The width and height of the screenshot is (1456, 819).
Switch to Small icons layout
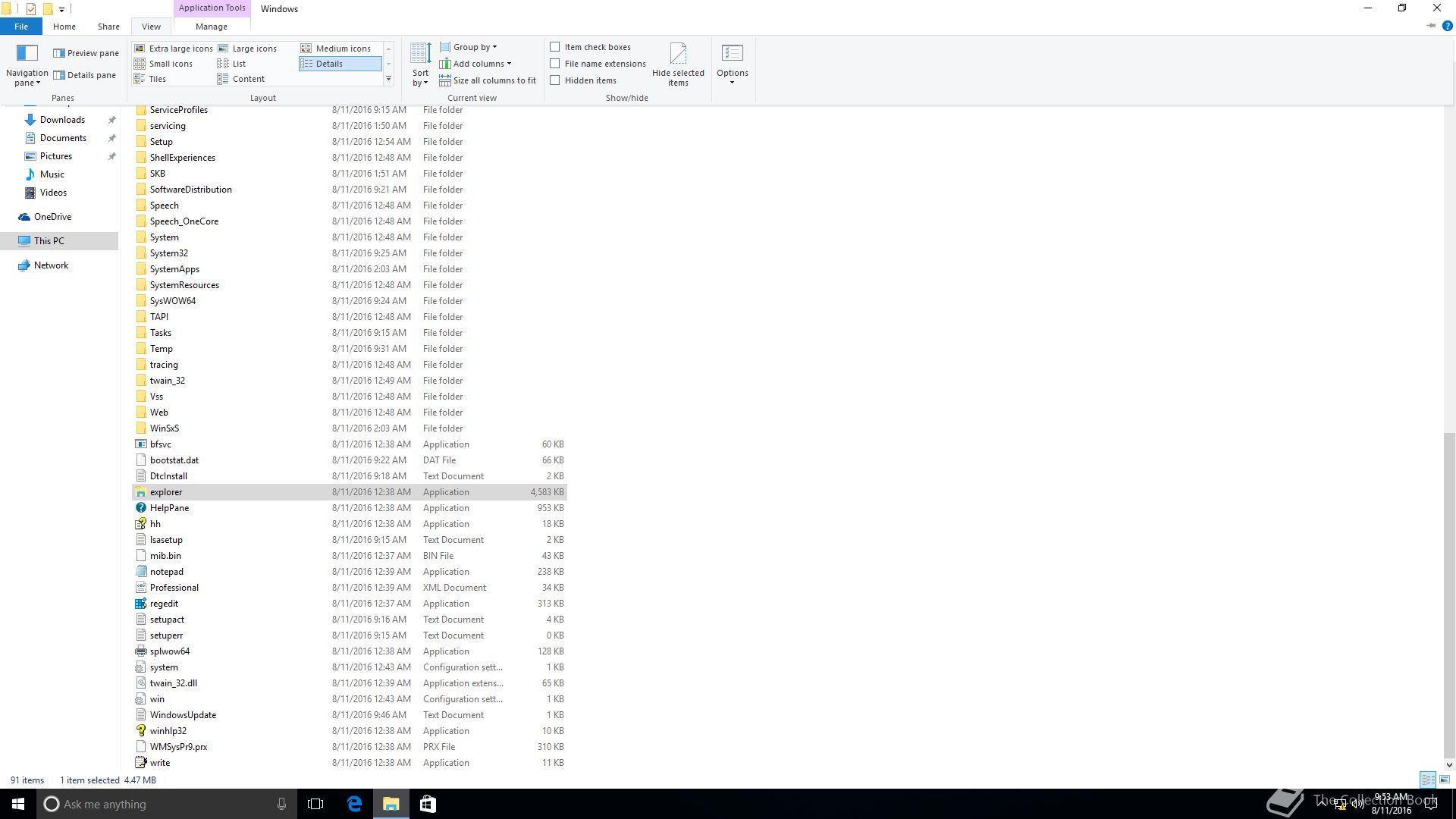pyautogui.click(x=164, y=64)
